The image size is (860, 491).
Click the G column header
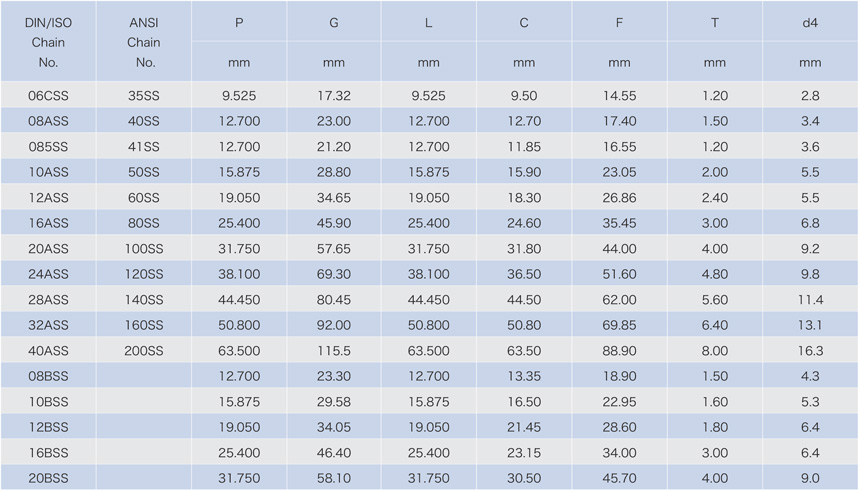click(x=333, y=23)
